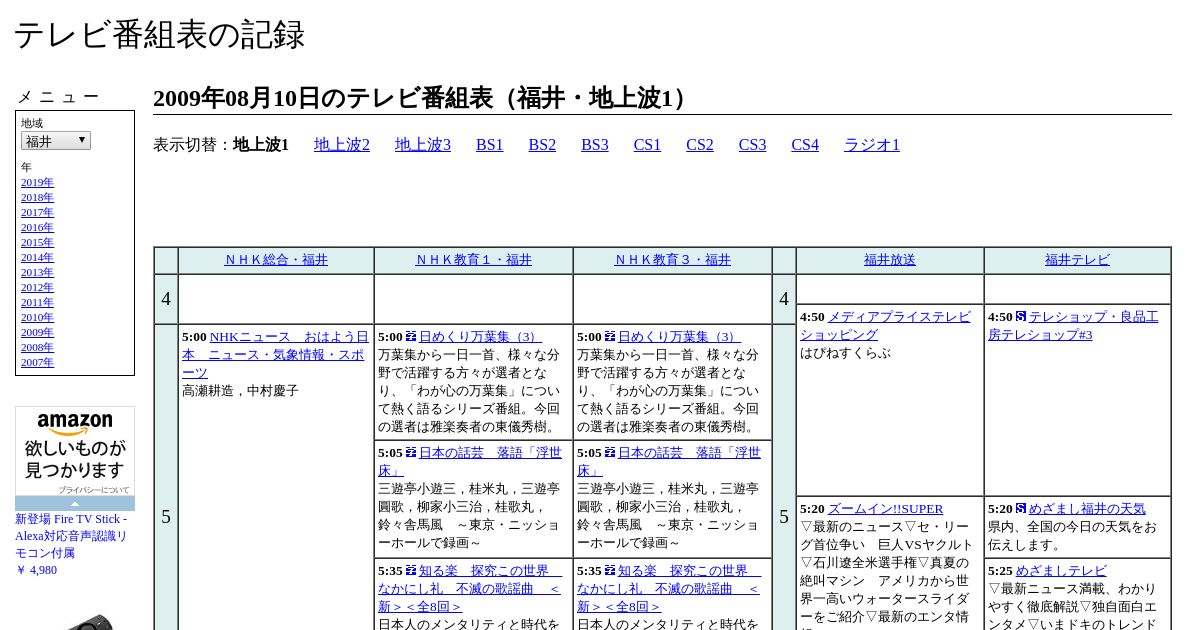This screenshot has width=1200, height=630.
Task: Open the 新登場 Fire TV Stick product link
Action: point(71,536)
